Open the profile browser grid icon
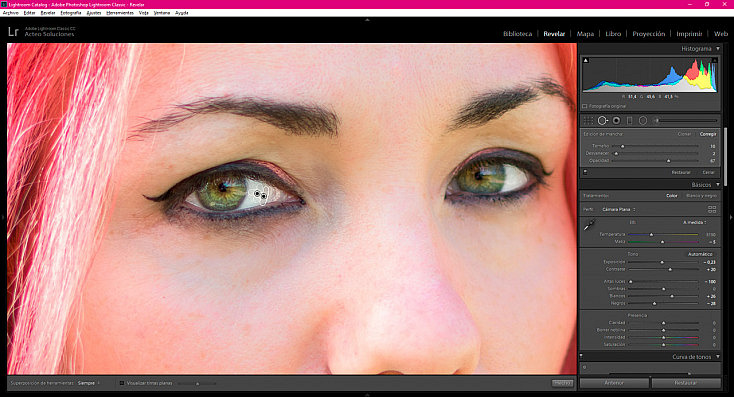Viewport: 734px width, 397px height. pos(712,209)
